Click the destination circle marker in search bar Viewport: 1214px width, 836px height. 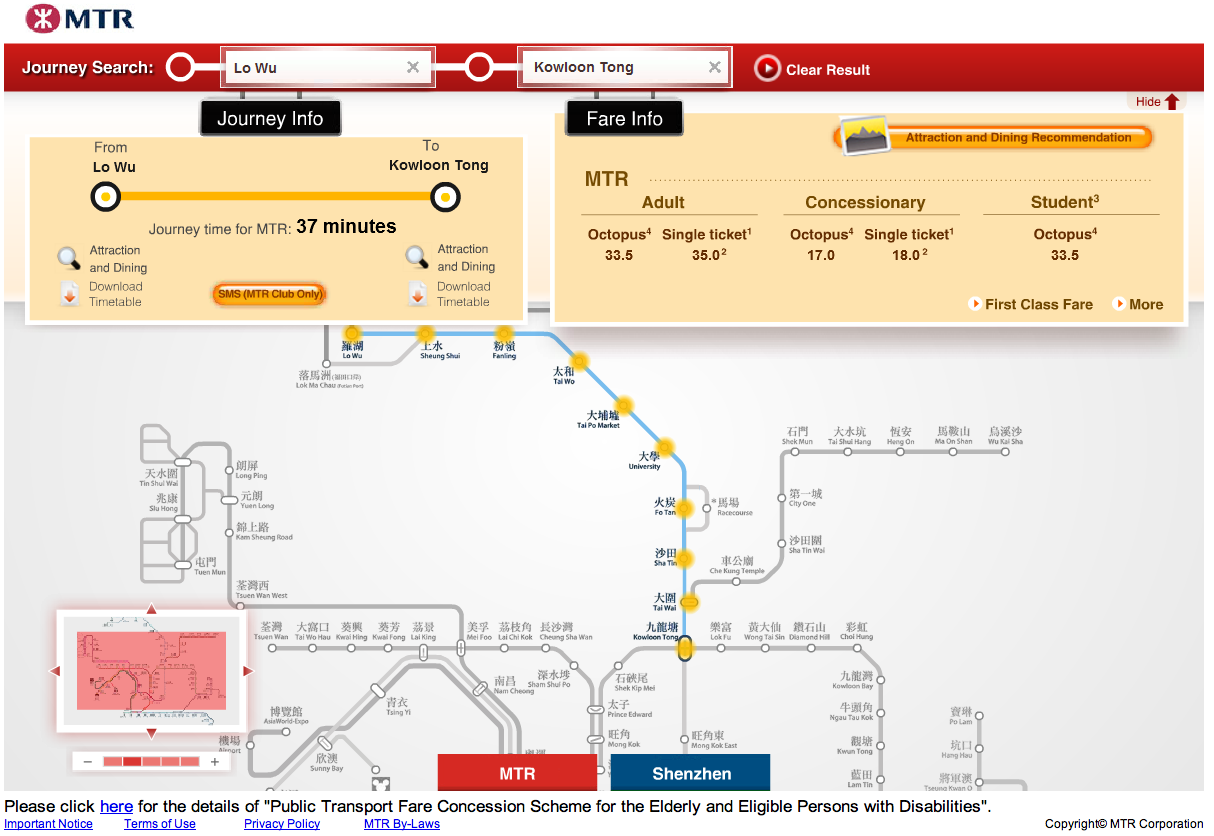coord(479,68)
